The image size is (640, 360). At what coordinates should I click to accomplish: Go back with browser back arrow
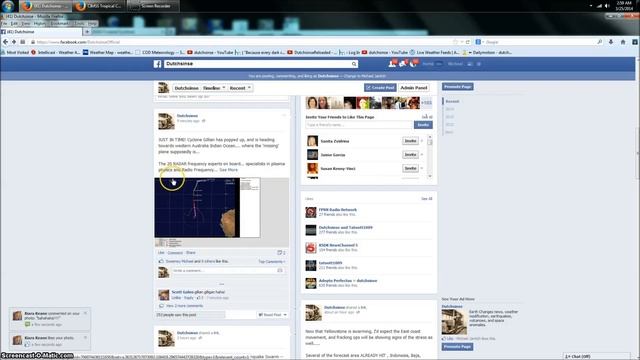[x=5, y=42]
